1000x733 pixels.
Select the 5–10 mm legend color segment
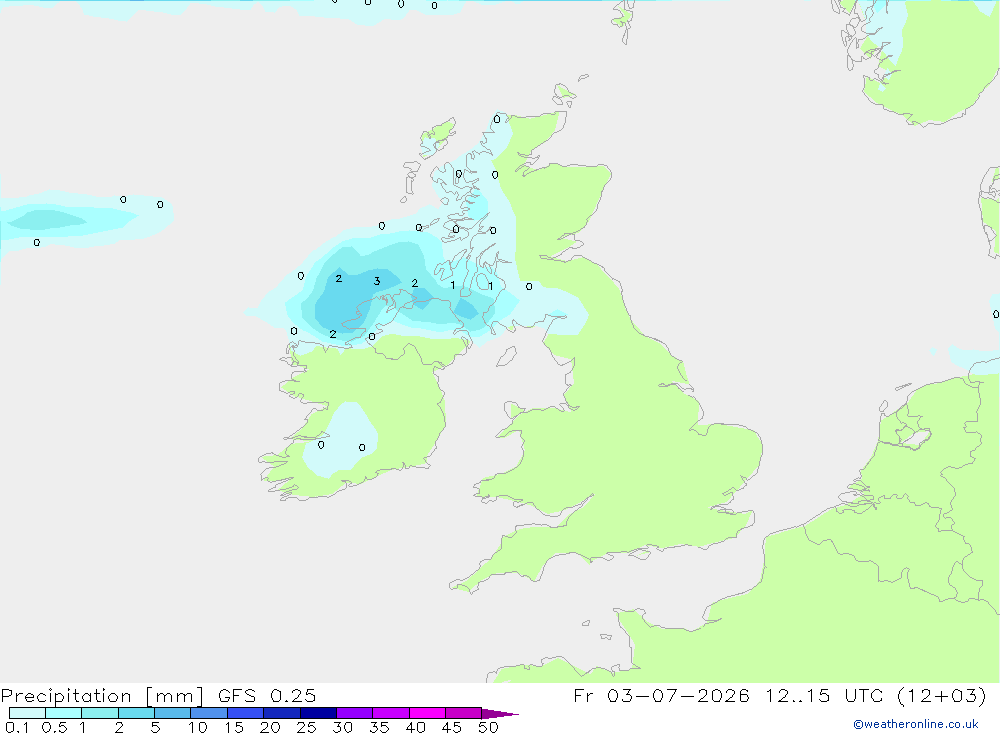(x=173, y=713)
